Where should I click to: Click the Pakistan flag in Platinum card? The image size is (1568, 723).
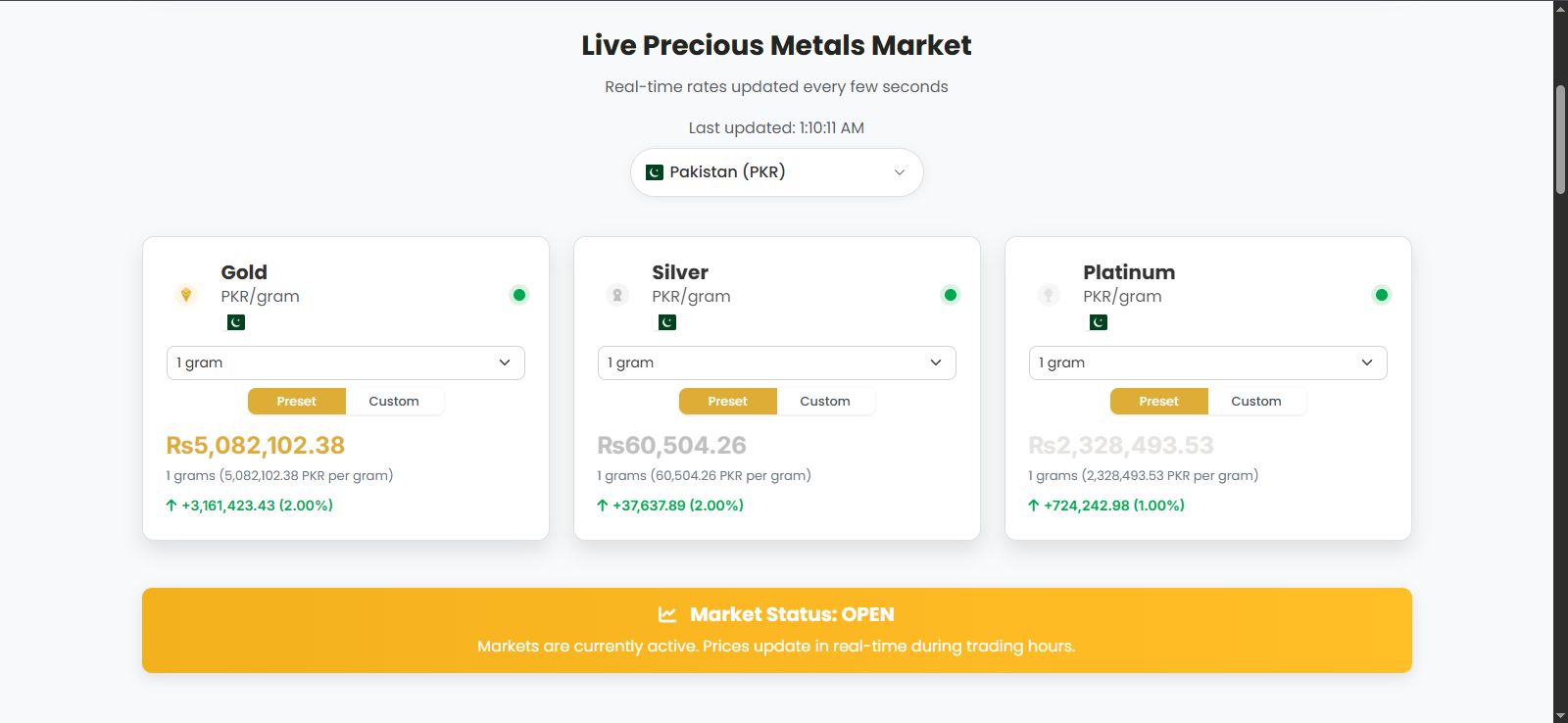[1099, 322]
